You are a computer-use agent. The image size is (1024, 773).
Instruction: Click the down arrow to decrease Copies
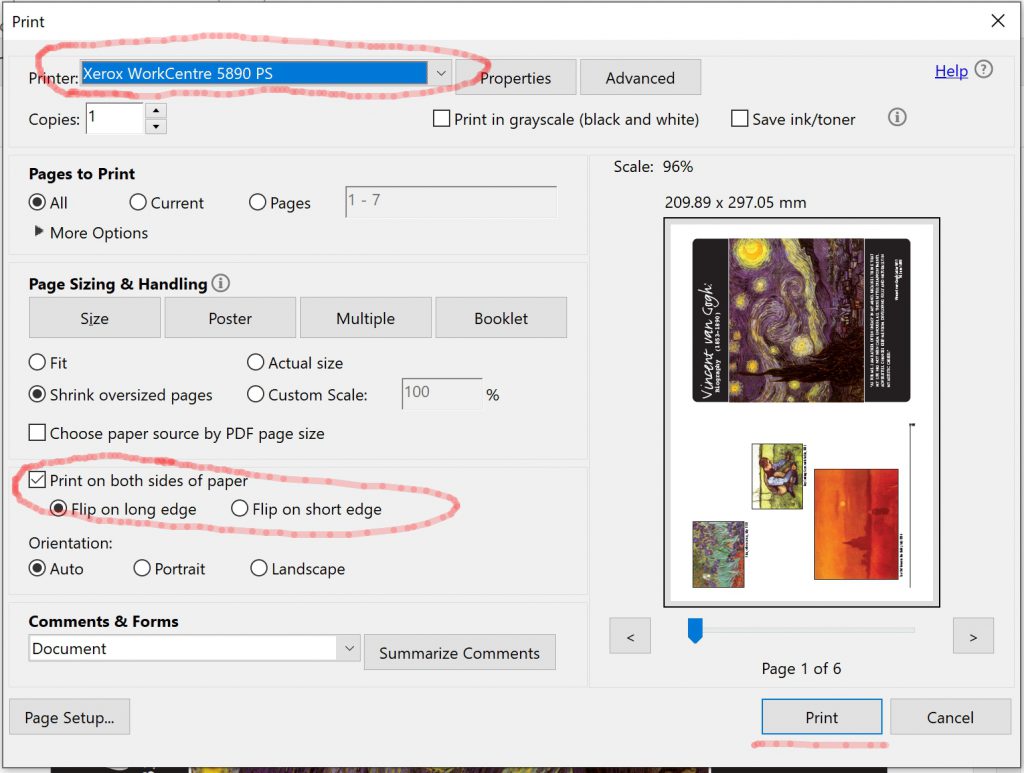tap(156, 125)
